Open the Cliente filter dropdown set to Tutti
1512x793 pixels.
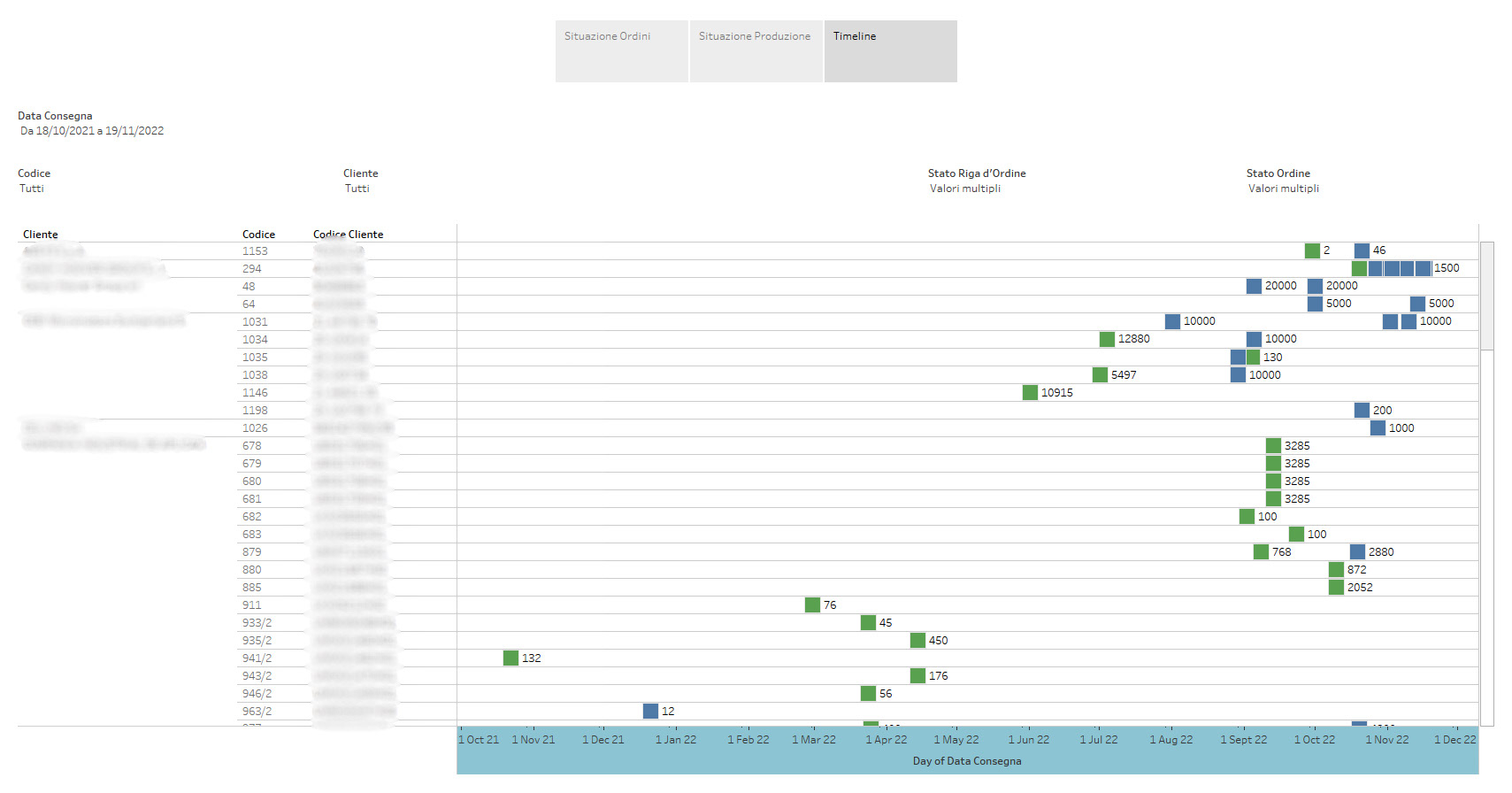point(357,189)
